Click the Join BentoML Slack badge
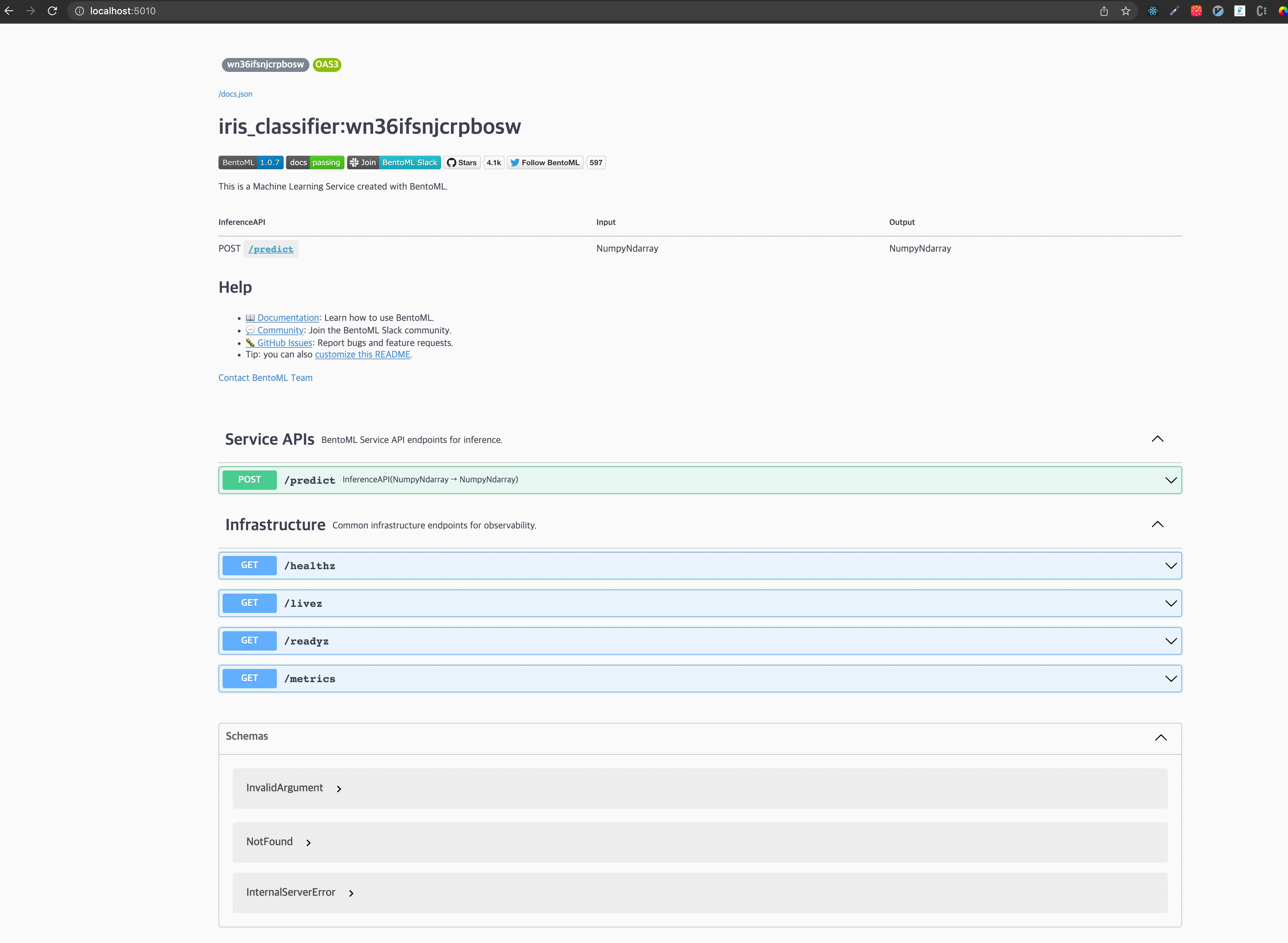 pyautogui.click(x=393, y=163)
